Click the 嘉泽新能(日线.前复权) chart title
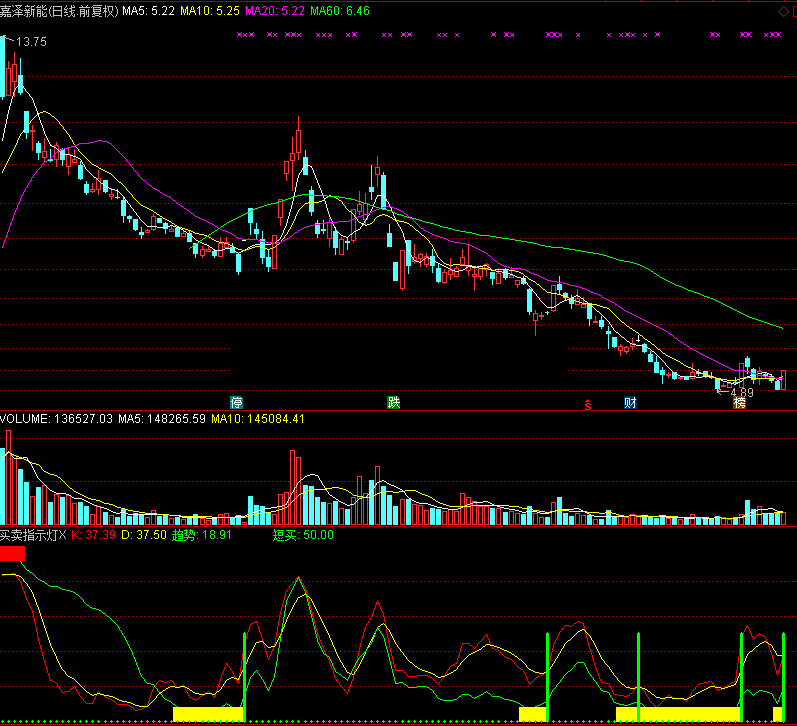797x726 pixels. pyautogui.click(x=59, y=11)
